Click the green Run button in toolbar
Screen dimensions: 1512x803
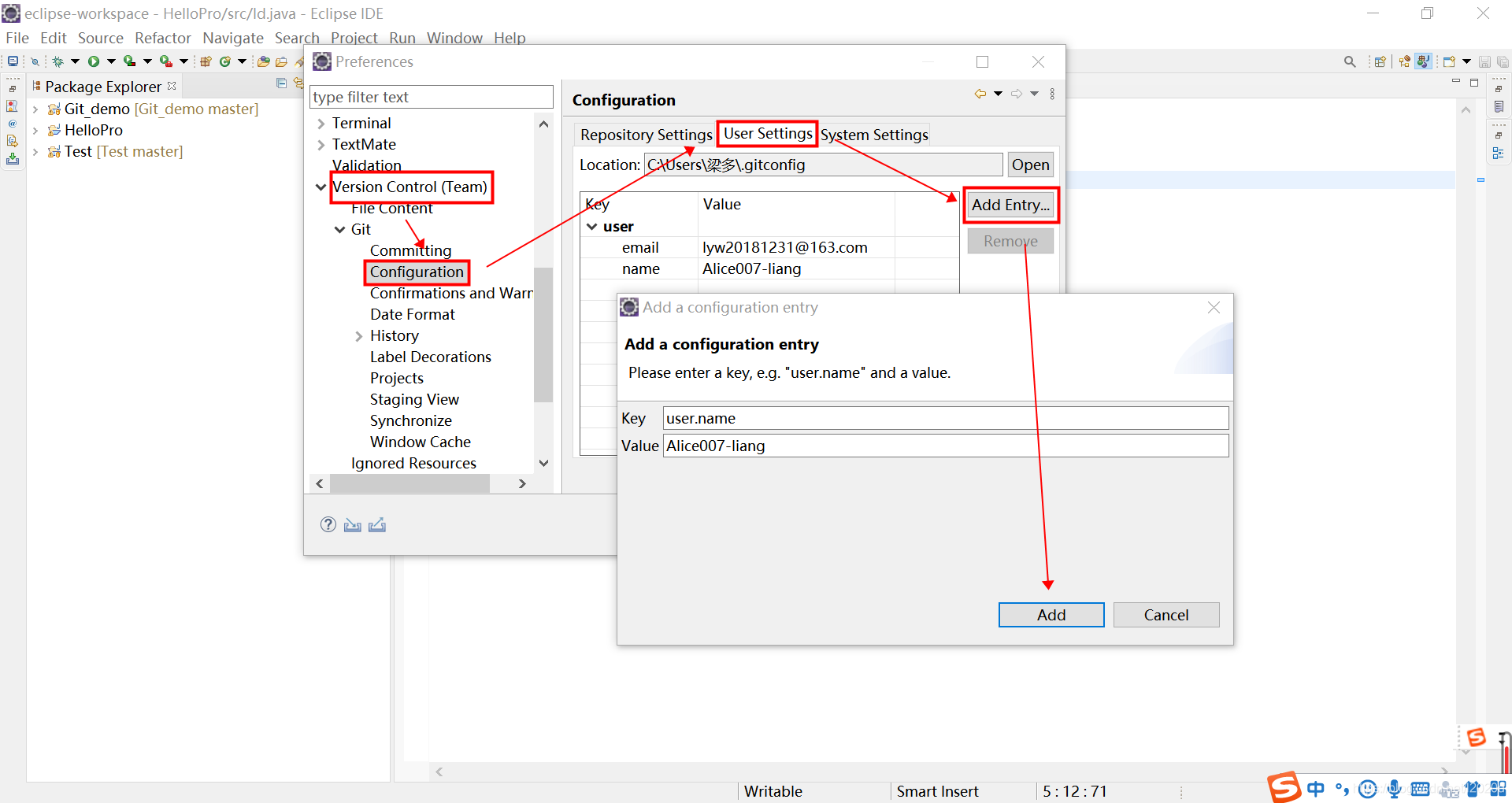94,61
